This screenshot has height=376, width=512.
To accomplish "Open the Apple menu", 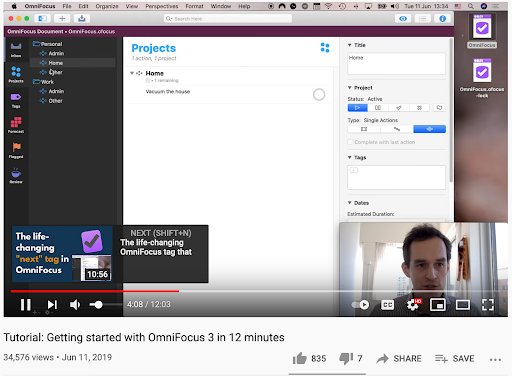I will (x=14, y=6).
